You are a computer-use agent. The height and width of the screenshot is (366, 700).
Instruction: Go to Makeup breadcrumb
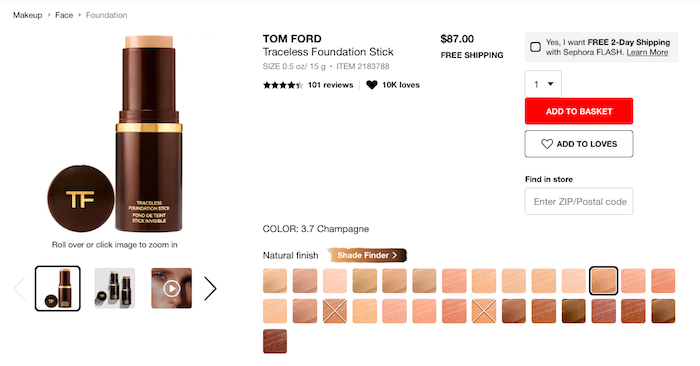(x=27, y=15)
